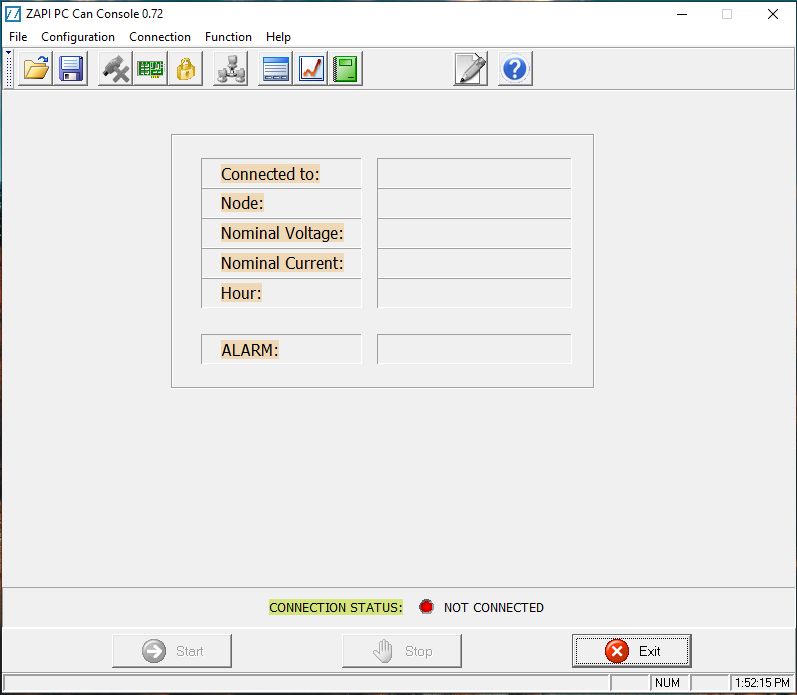Open the Connection menu
This screenshot has height=695, width=797.
click(x=160, y=37)
